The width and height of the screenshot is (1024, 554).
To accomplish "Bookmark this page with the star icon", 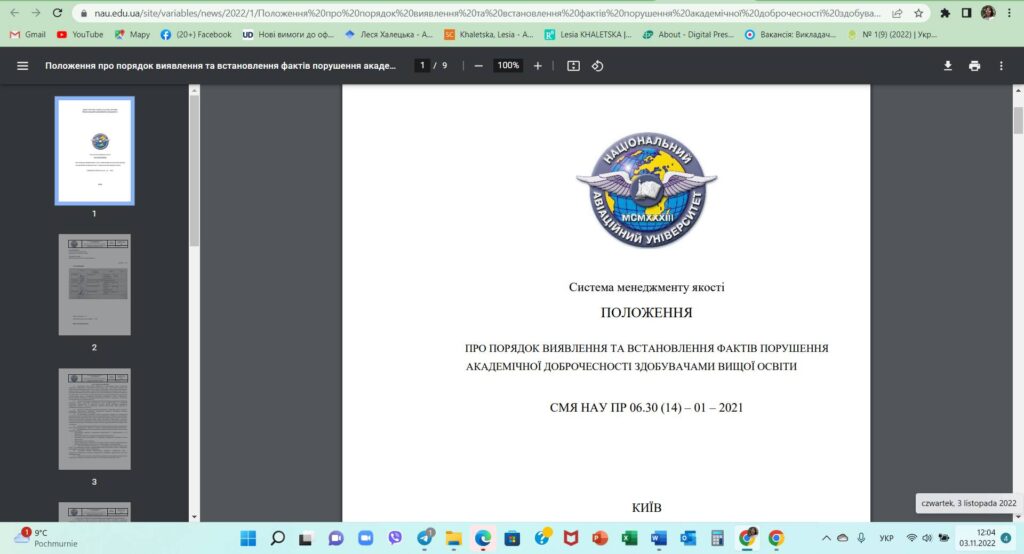I will [x=919, y=13].
